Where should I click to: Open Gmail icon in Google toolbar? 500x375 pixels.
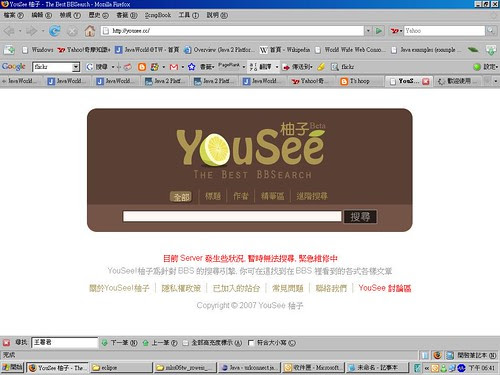[x=173, y=67]
